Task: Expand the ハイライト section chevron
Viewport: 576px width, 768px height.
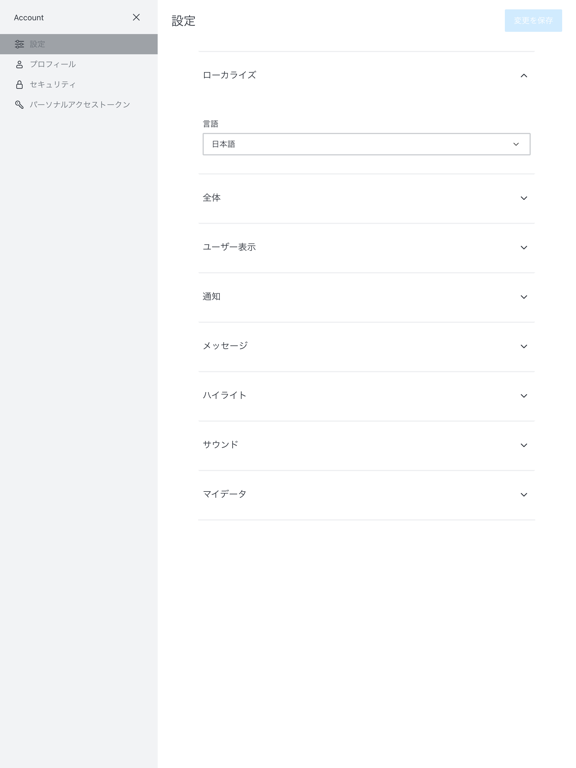Action: coord(524,396)
